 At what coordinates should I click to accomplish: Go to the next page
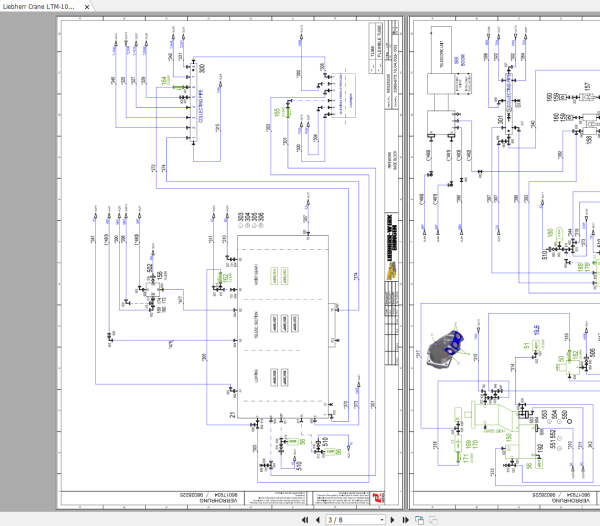coord(392,520)
